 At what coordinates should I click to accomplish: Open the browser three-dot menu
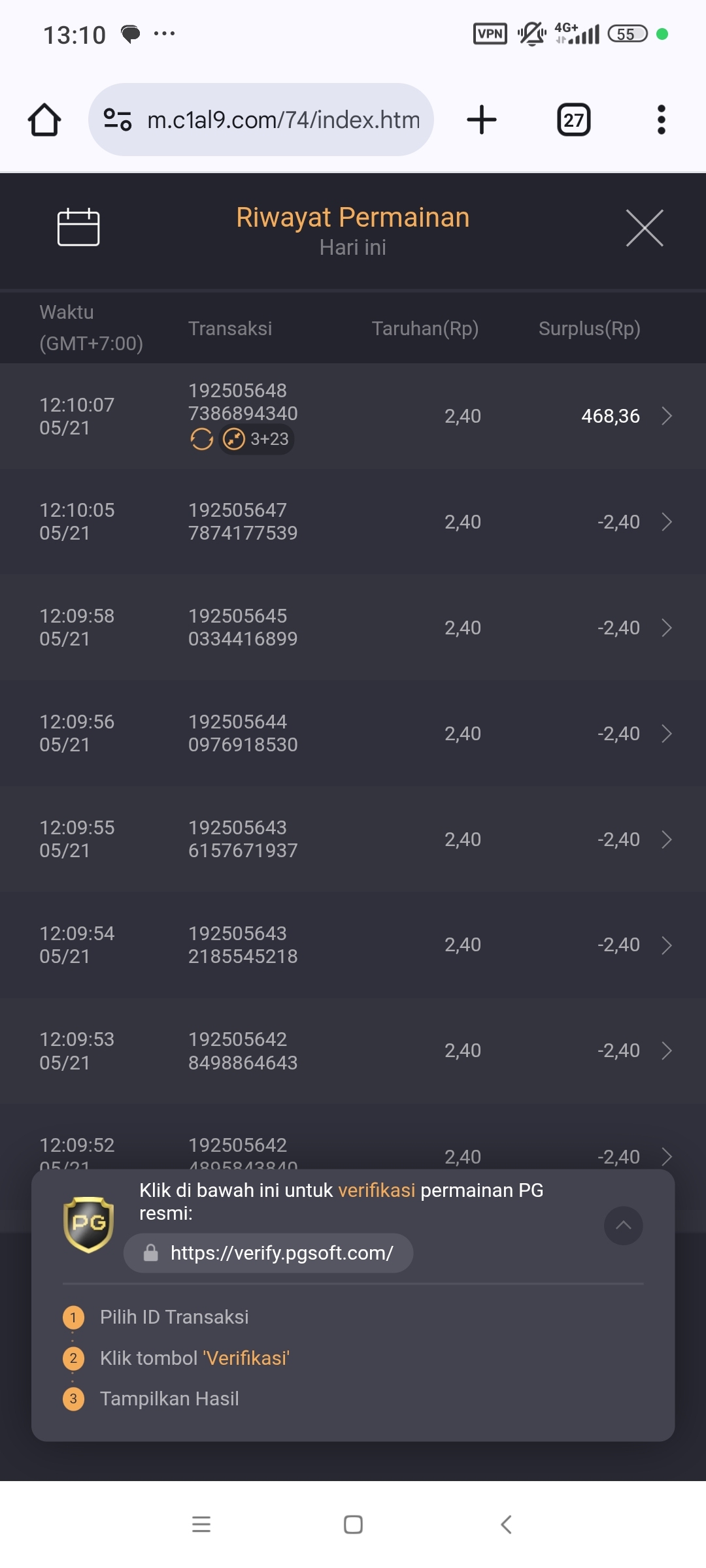click(662, 120)
